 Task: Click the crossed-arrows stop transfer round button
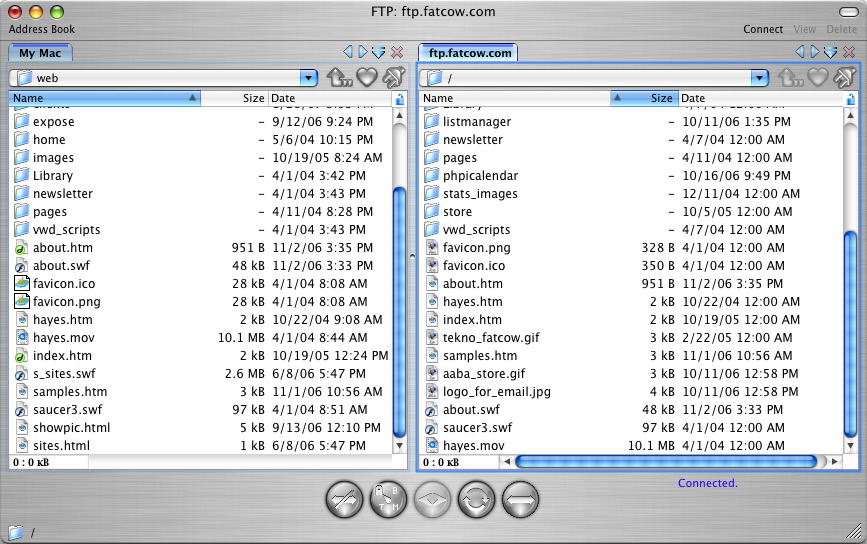click(344, 499)
